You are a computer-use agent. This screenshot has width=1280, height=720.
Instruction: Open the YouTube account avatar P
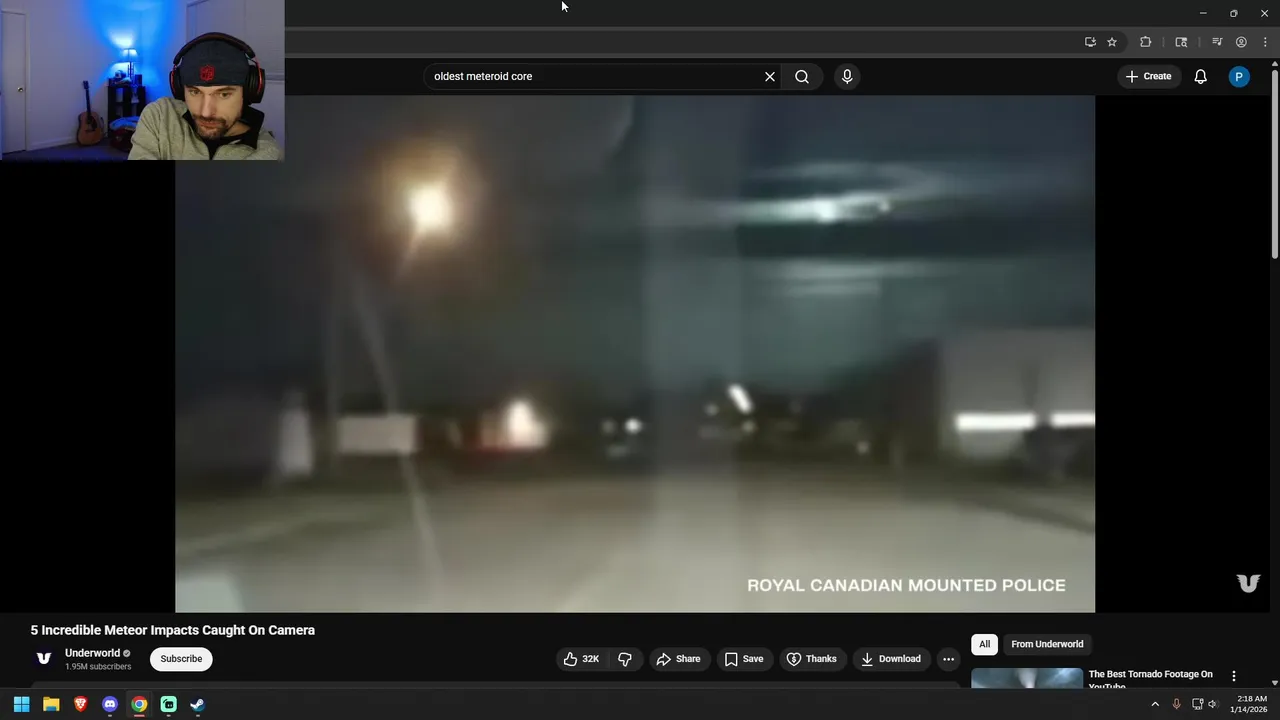click(x=1239, y=77)
